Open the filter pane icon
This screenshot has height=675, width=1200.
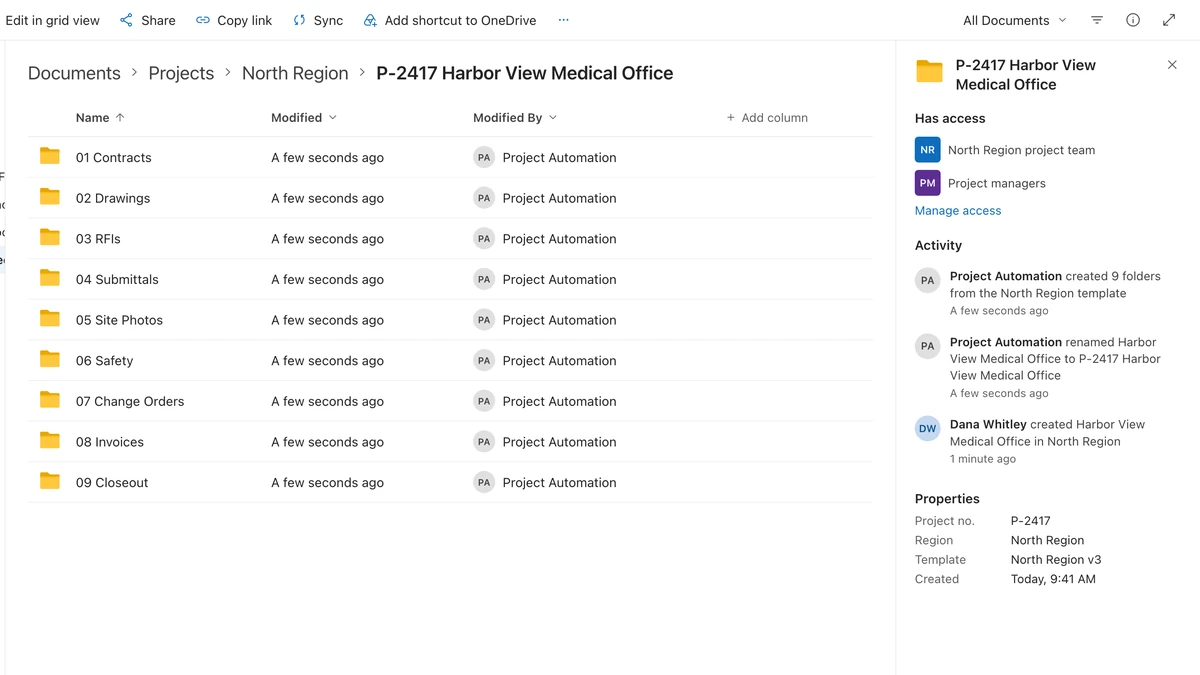(x=1097, y=20)
